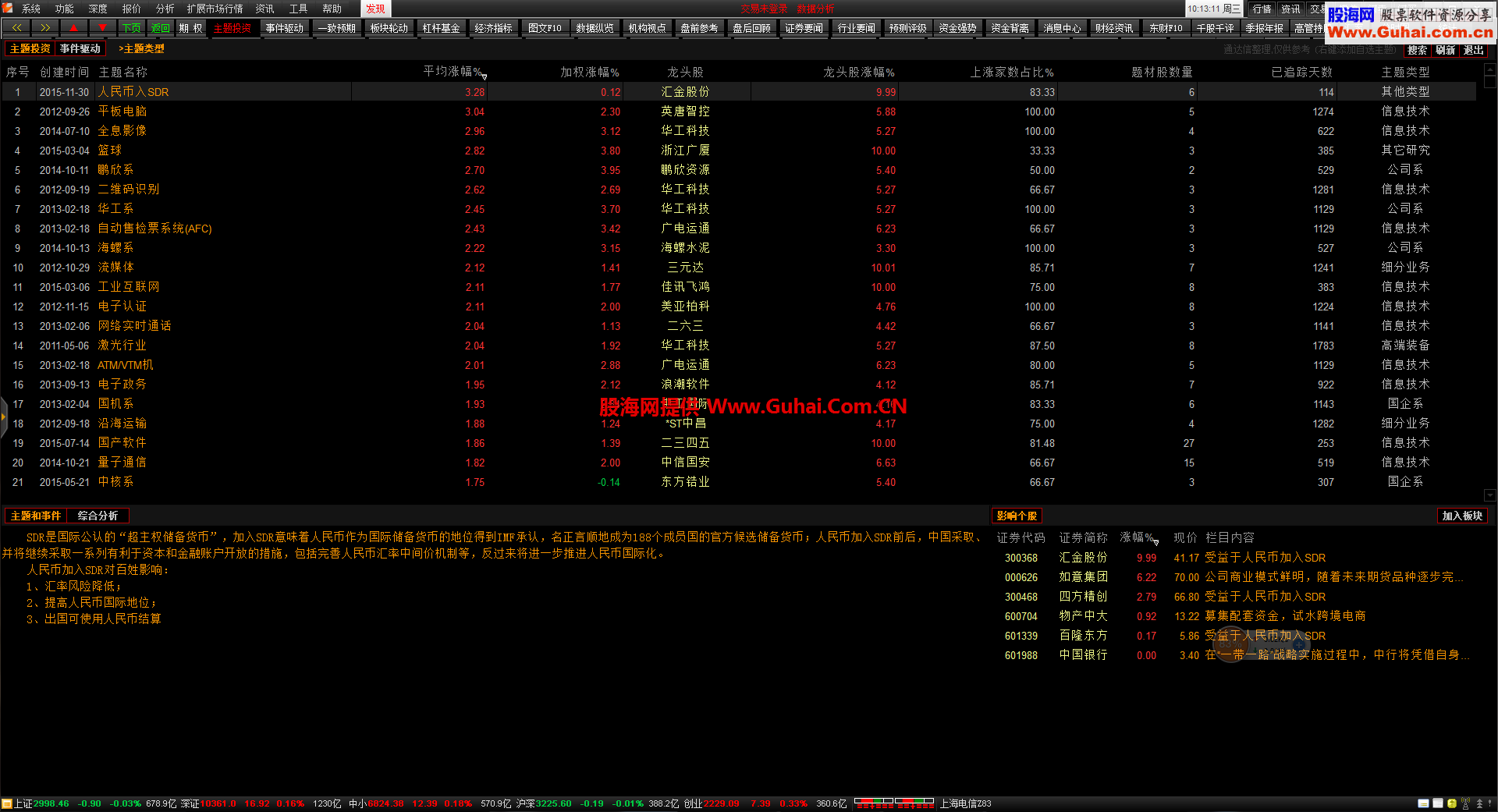This screenshot has height=812, width=1498.
Task: Open the 报价 menu
Action: tap(132, 9)
